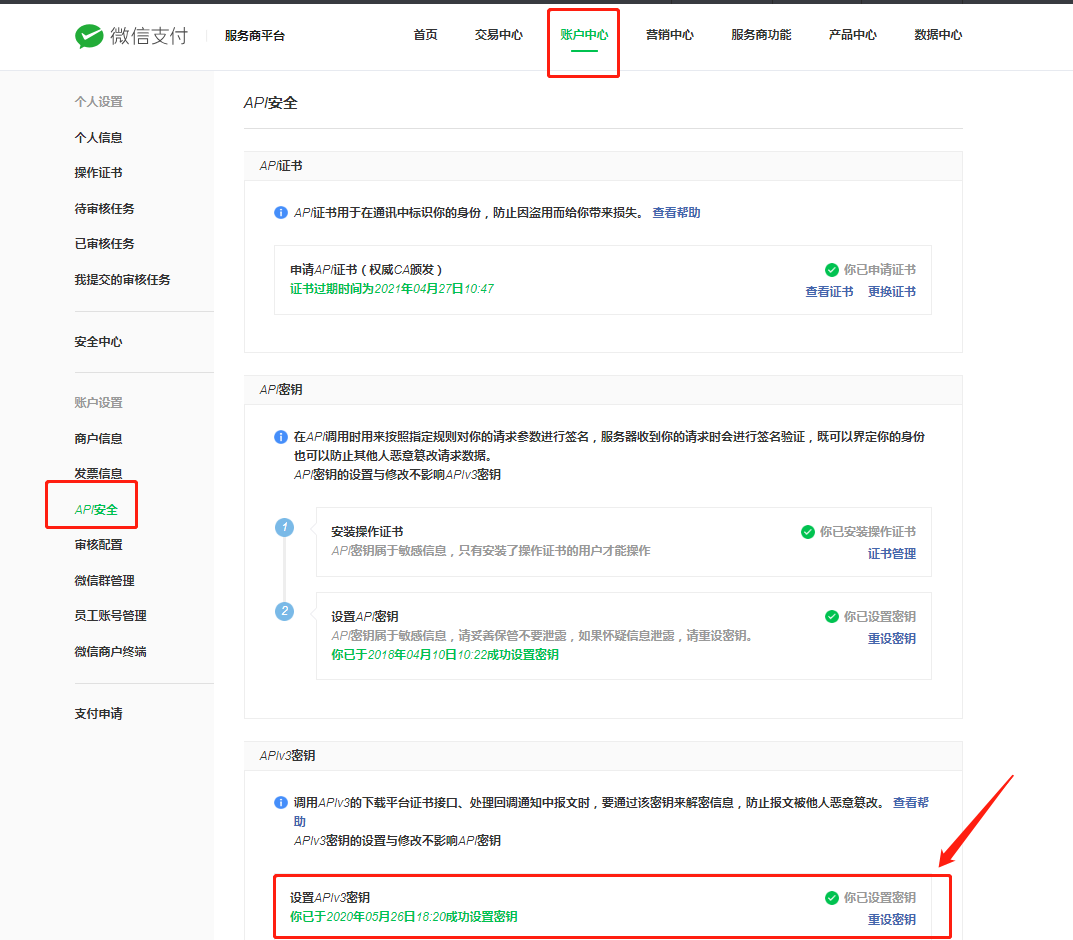The width and height of the screenshot is (1073, 940).
Task: Open the 首页 top navigation tab
Action: click(x=426, y=35)
